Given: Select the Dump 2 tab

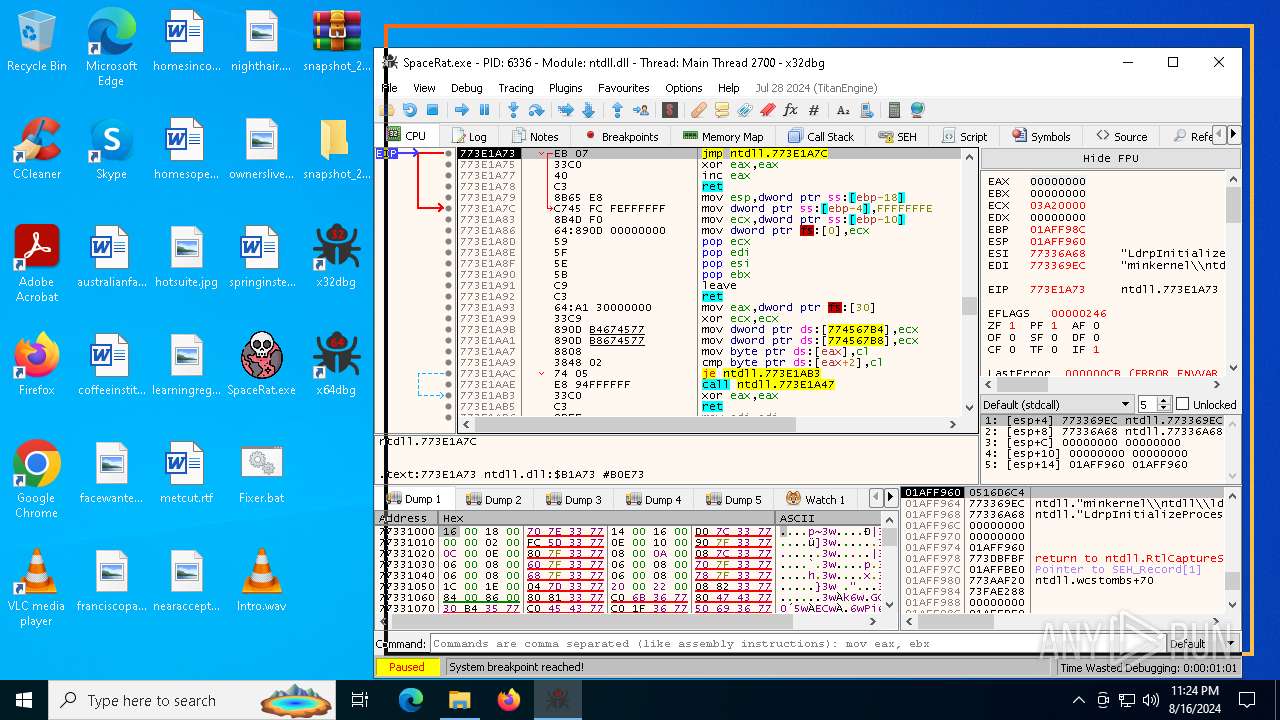Looking at the screenshot, I should click(x=493, y=499).
